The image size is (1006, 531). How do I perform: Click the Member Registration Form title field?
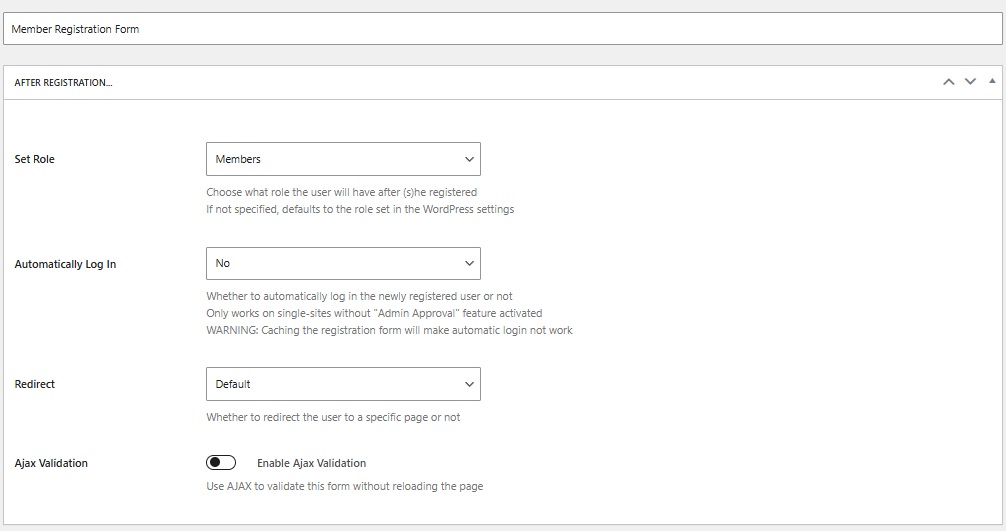pyautogui.click(x=502, y=29)
